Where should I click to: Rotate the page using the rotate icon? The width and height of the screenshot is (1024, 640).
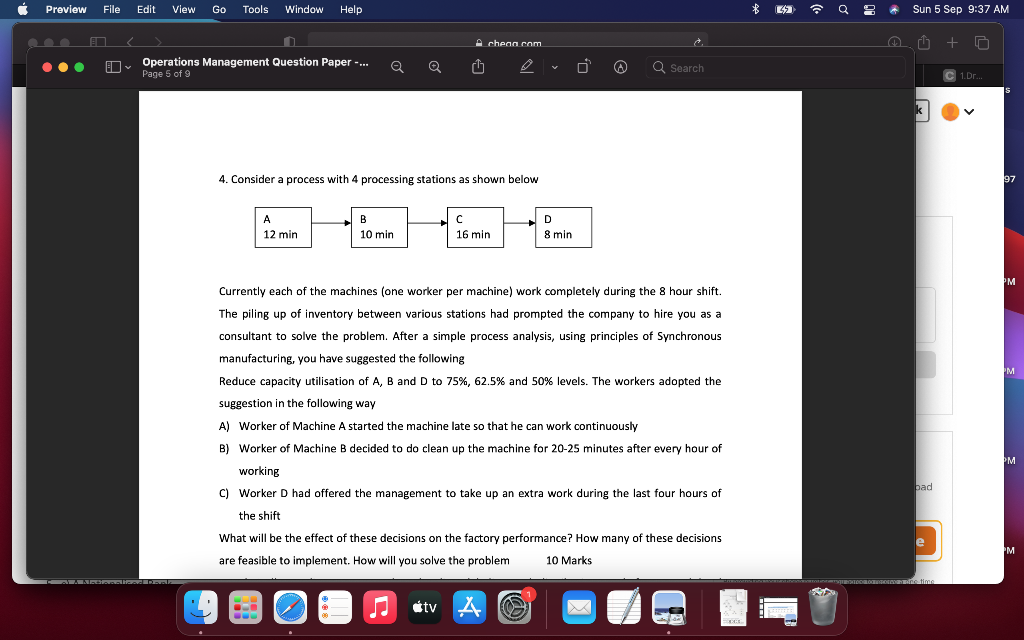click(584, 65)
